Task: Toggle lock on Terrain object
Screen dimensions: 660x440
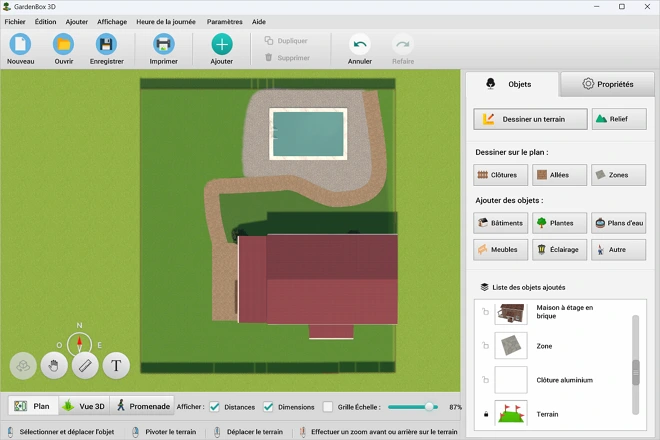Action: pos(485,413)
